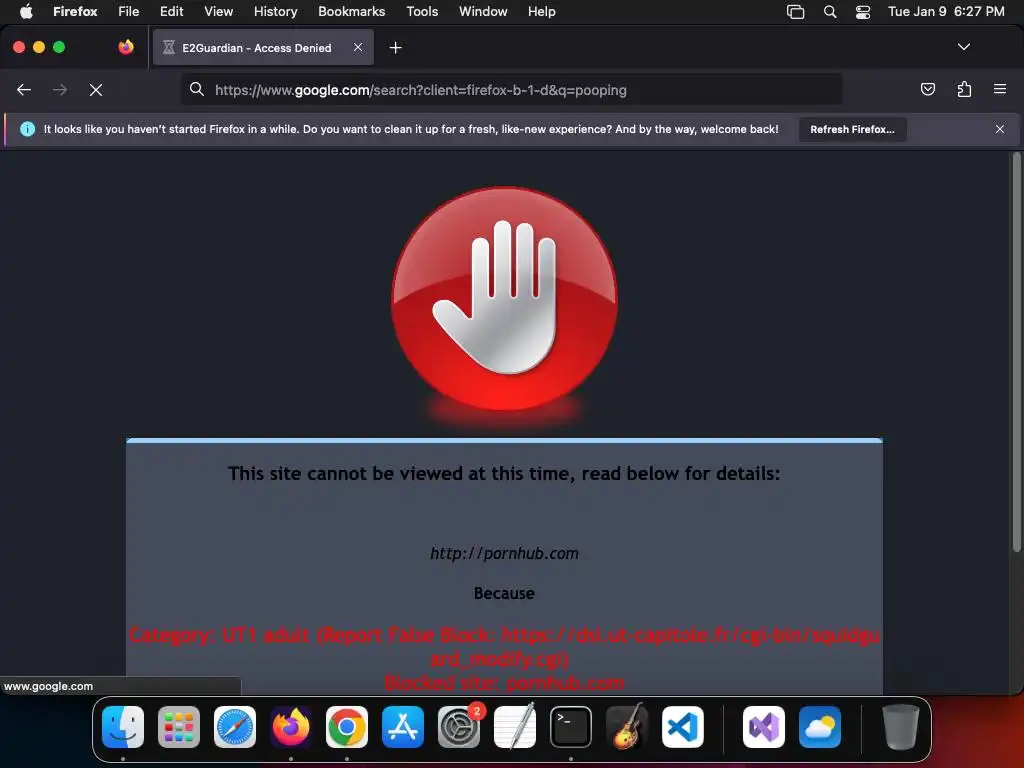
Task: Open the Extensions puzzle icon
Action: coord(964,89)
